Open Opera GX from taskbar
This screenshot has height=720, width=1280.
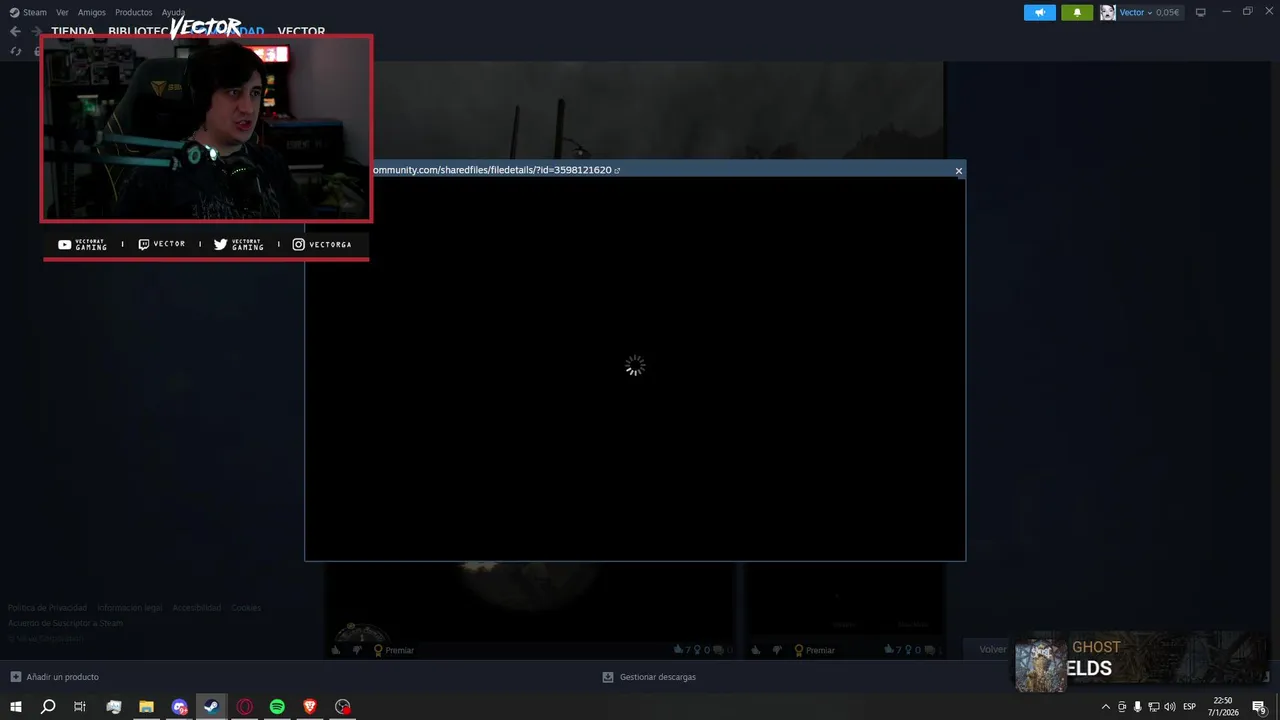pyautogui.click(x=245, y=707)
